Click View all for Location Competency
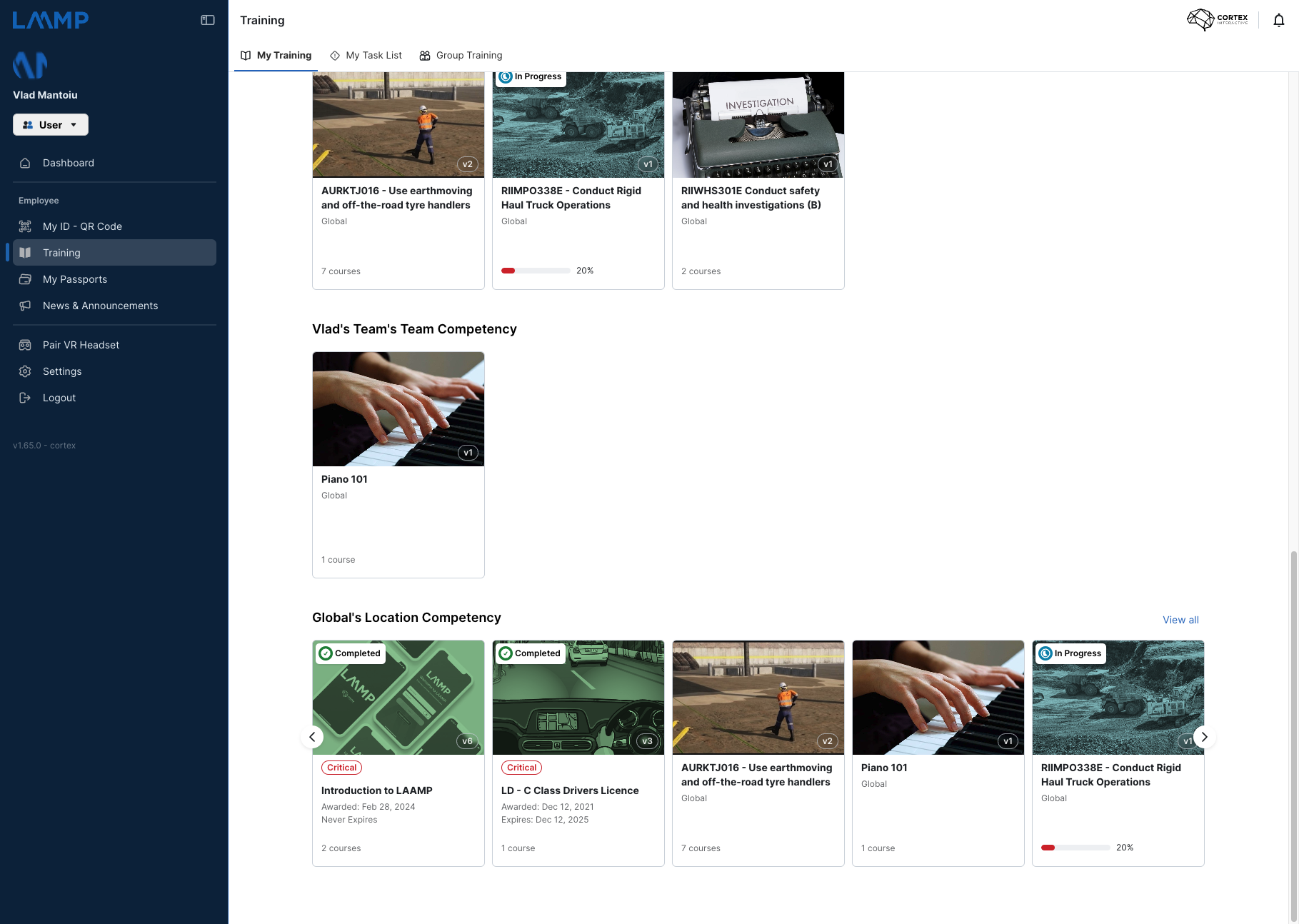This screenshot has height=924, width=1299. (x=1180, y=620)
